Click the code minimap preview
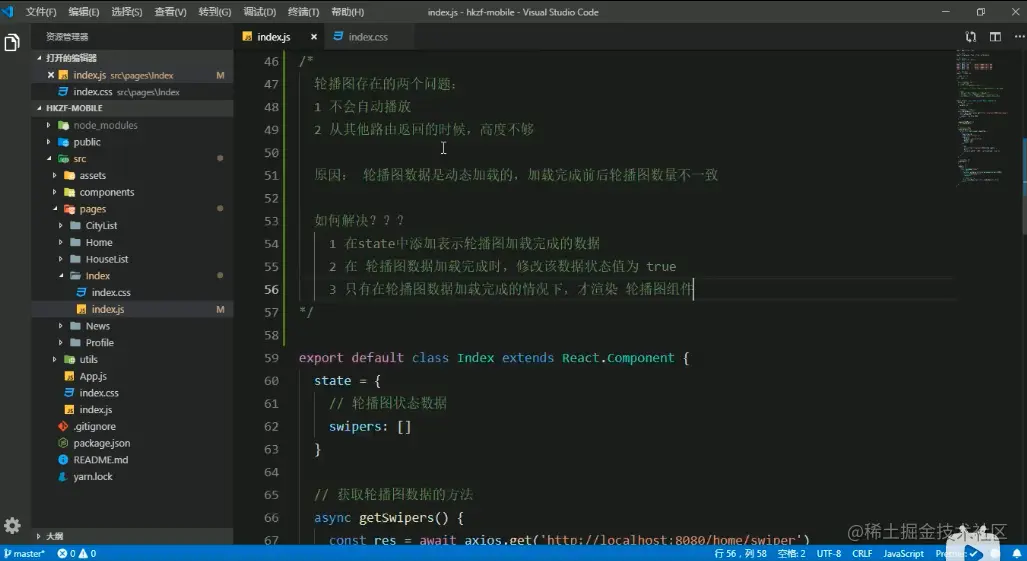 982,118
